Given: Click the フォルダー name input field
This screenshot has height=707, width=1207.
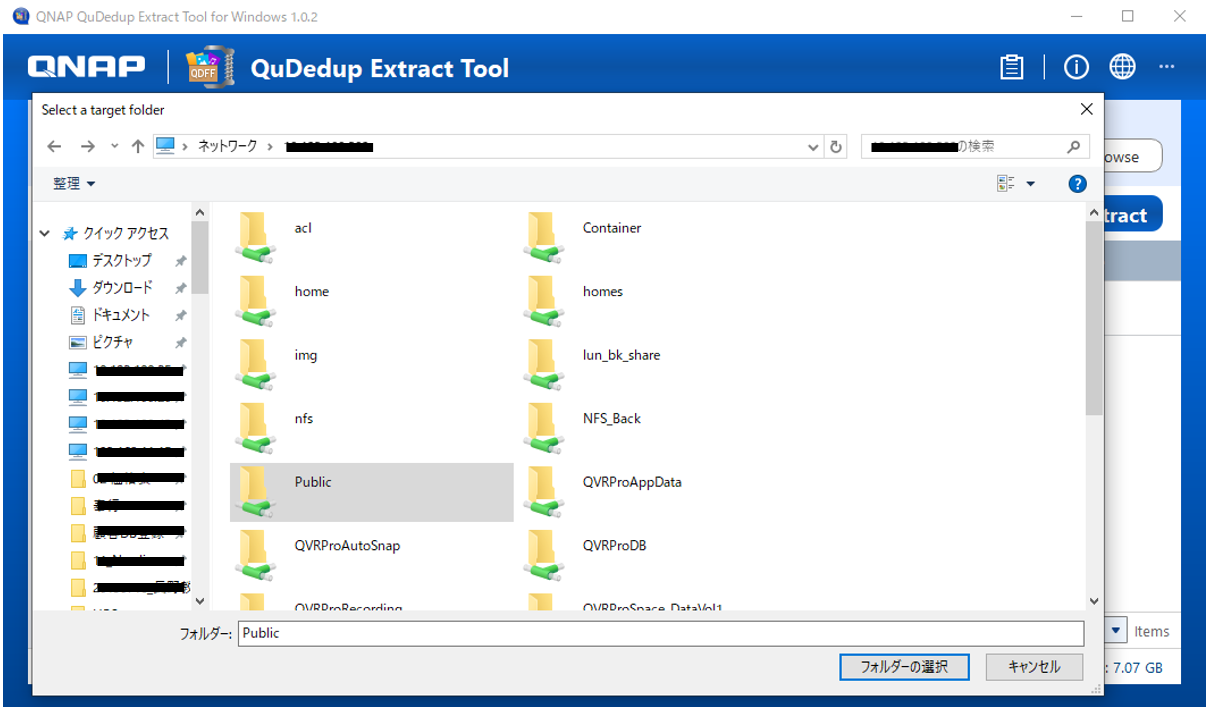Looking at the screenshot, I should pyautogui.click(x=660, y=633).
